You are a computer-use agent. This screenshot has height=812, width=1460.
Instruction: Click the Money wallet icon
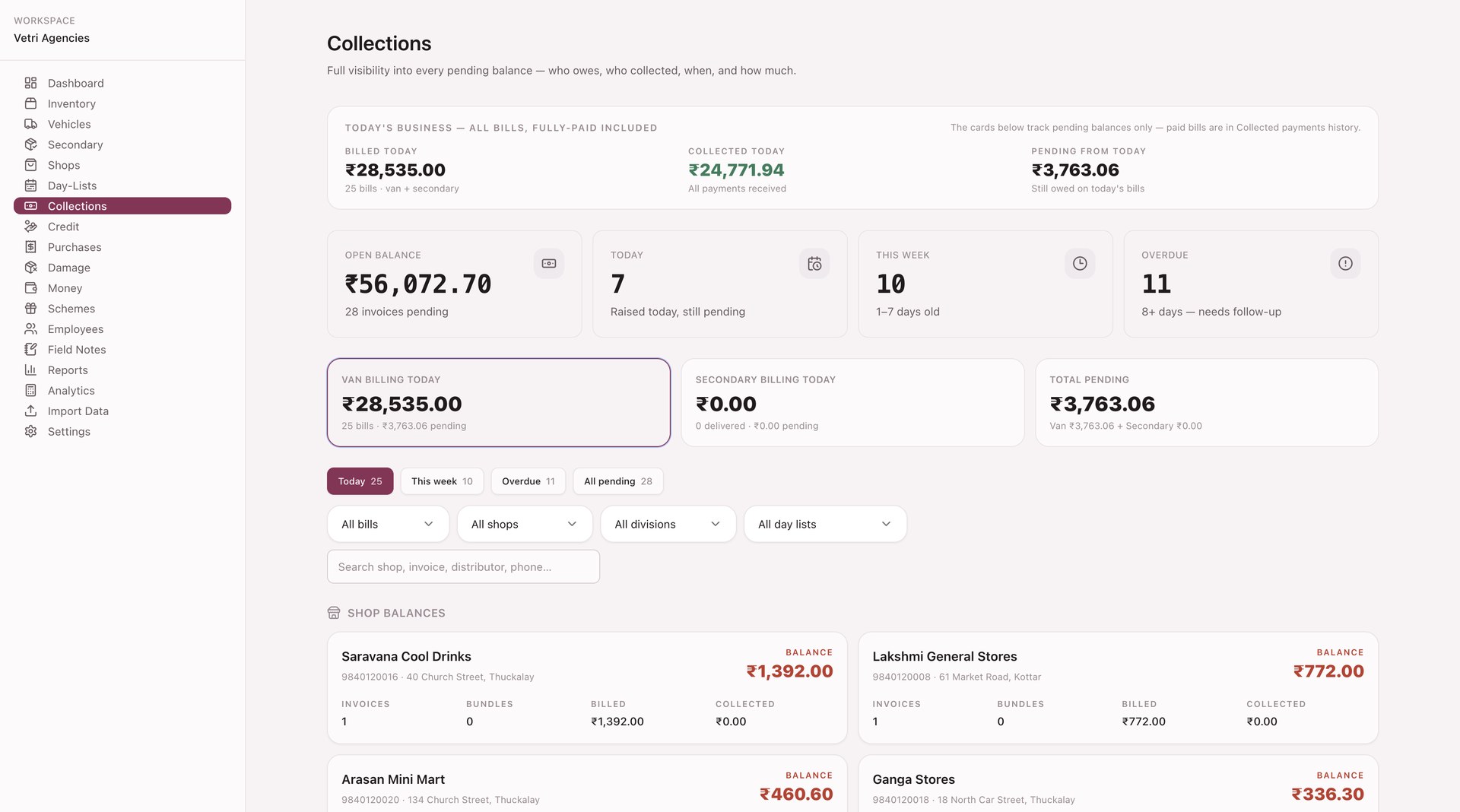[30, 288]
